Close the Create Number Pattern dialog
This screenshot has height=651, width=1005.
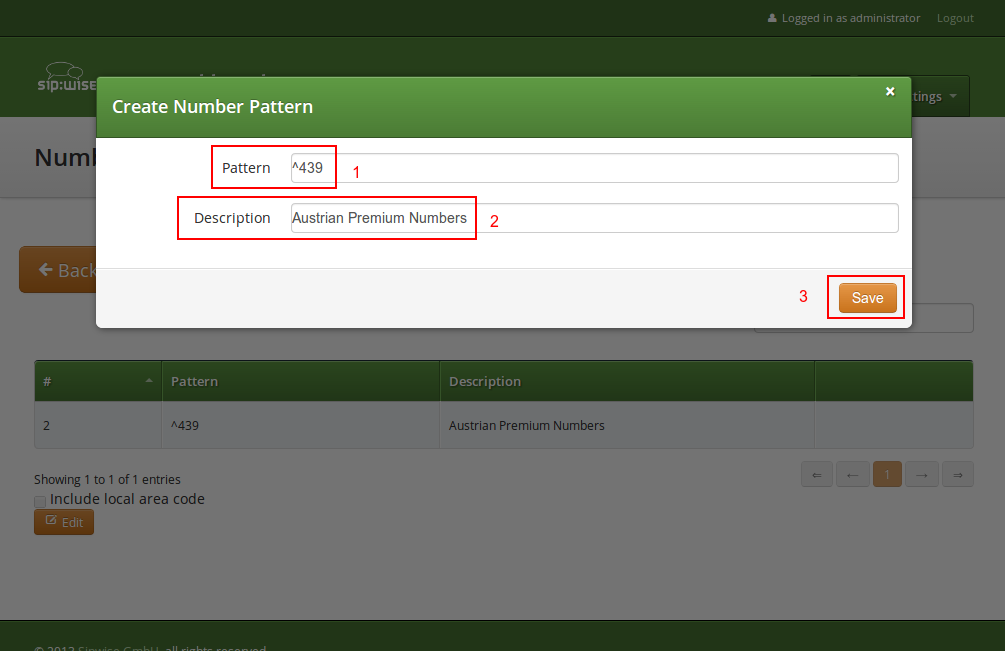[x=890, y=92]
